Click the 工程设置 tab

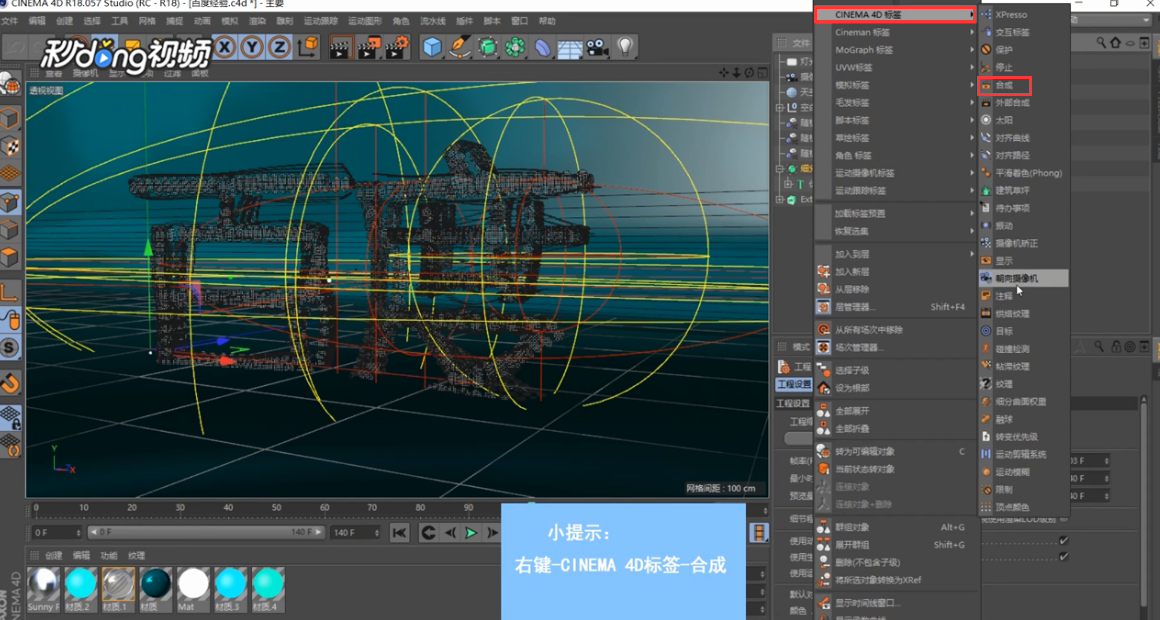coord(794,385)
